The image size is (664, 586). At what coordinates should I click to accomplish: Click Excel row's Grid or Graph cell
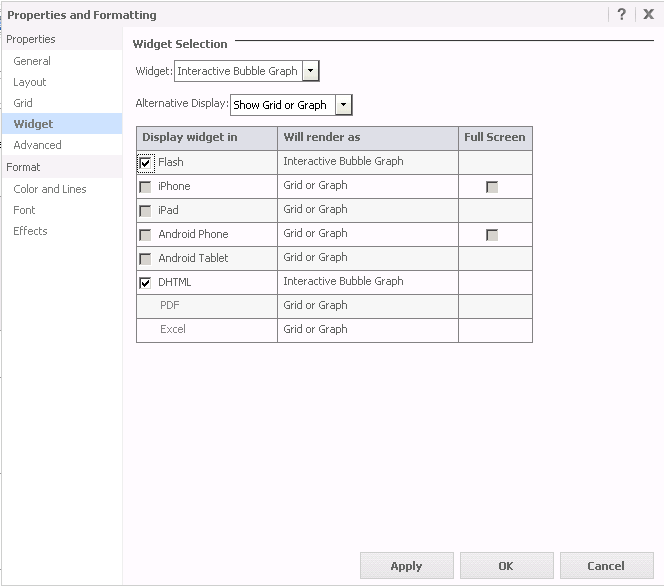(x=368, y=330)
